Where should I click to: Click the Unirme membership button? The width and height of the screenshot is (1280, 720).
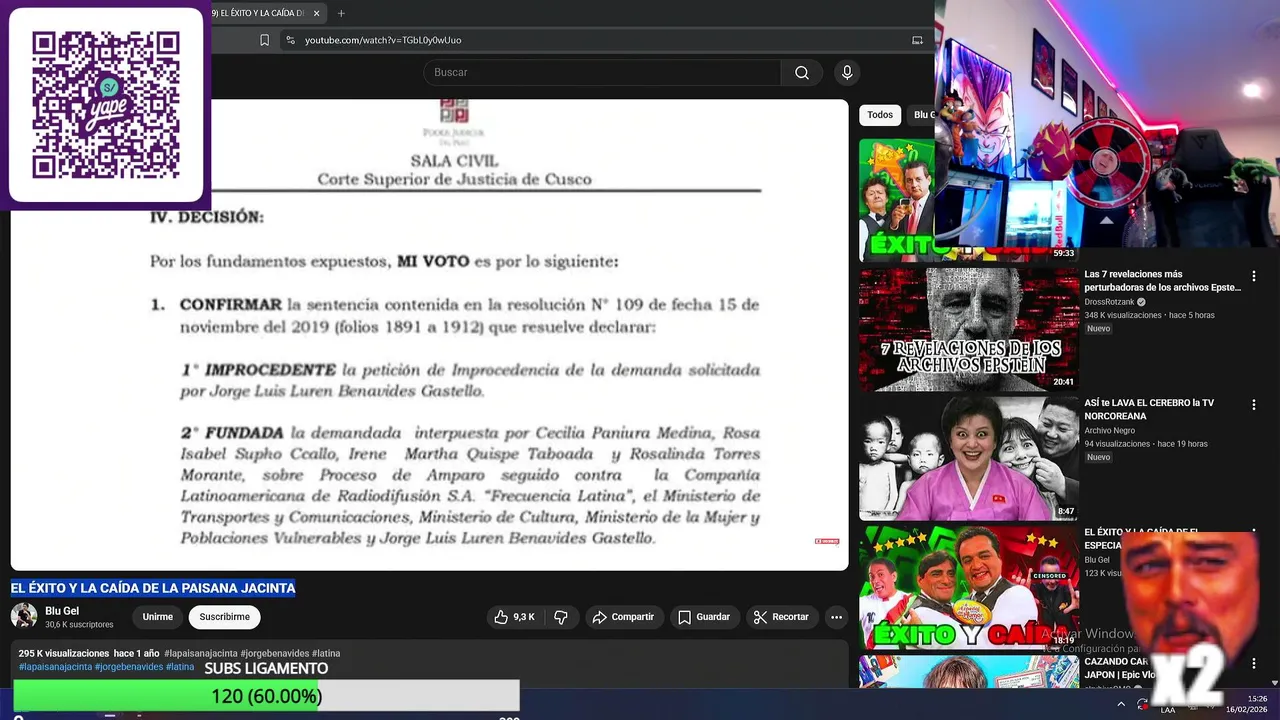pos(157,617)
